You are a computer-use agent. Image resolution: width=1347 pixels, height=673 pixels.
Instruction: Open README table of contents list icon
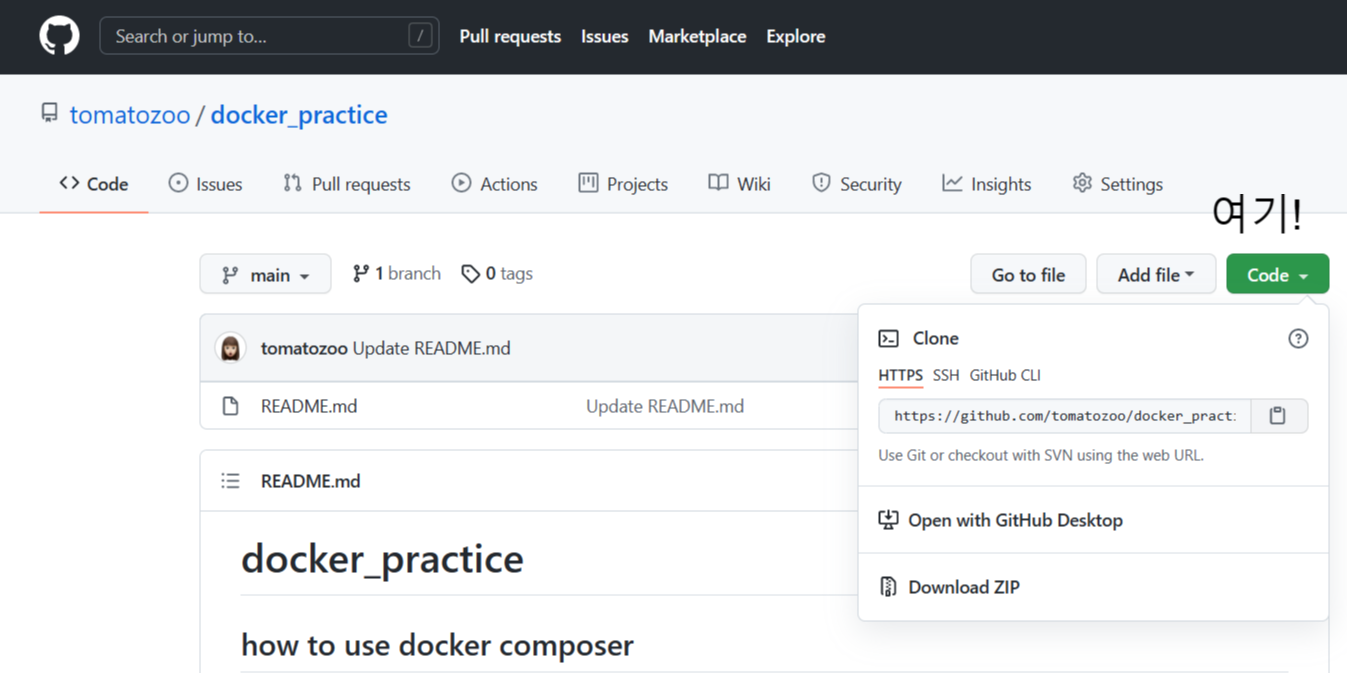click(x=231, y=481)
